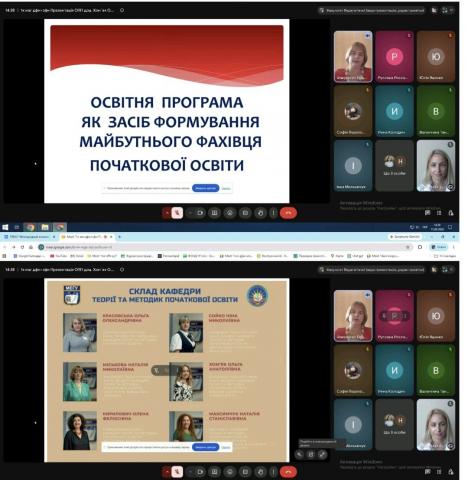Screen dimensions: 468x480
Task: Dismiss the upper sharing notification via its text link
Action: pyautogui.click(x=226, y=188)
